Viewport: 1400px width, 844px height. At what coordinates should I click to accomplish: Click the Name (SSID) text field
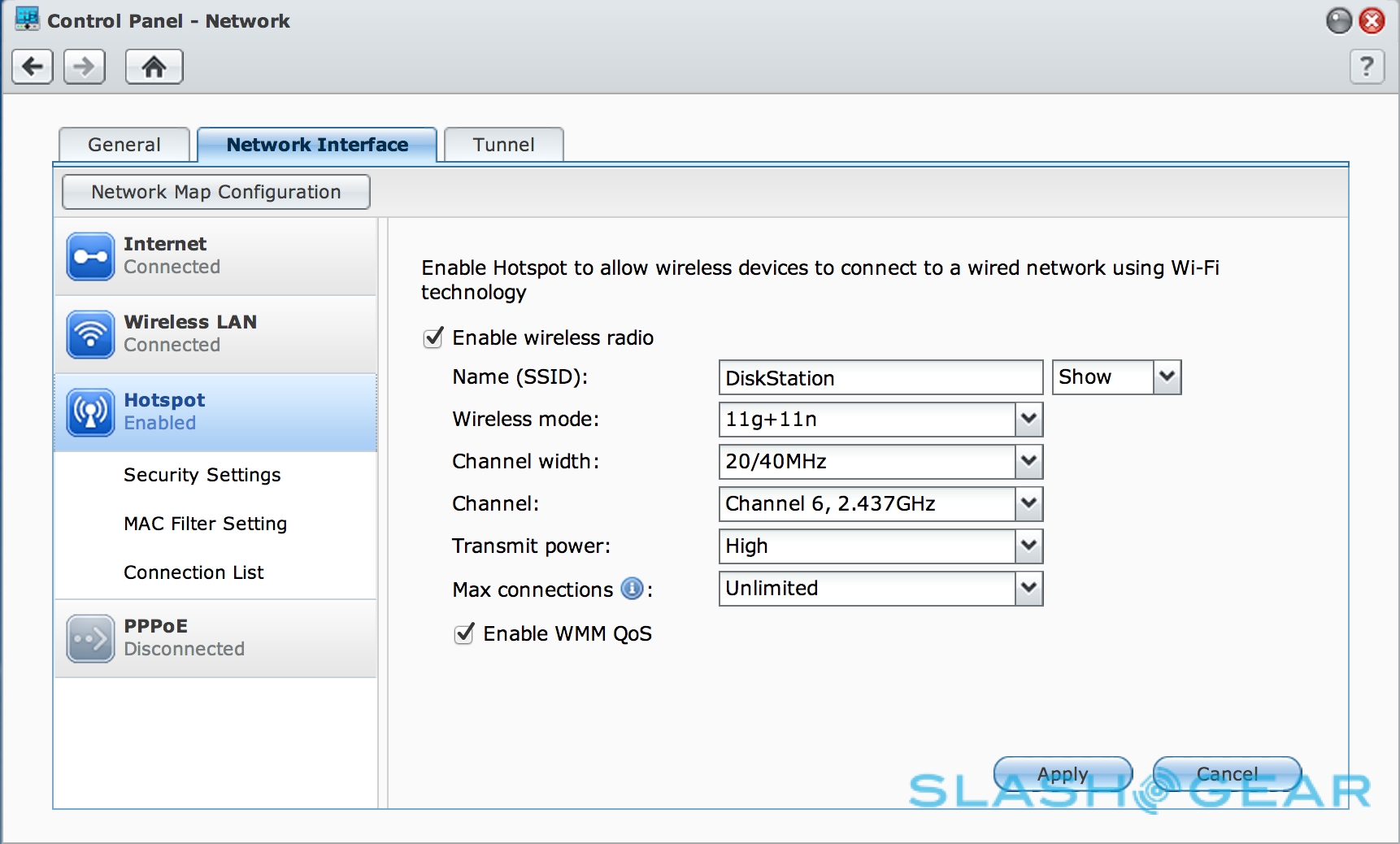(880, 378)
